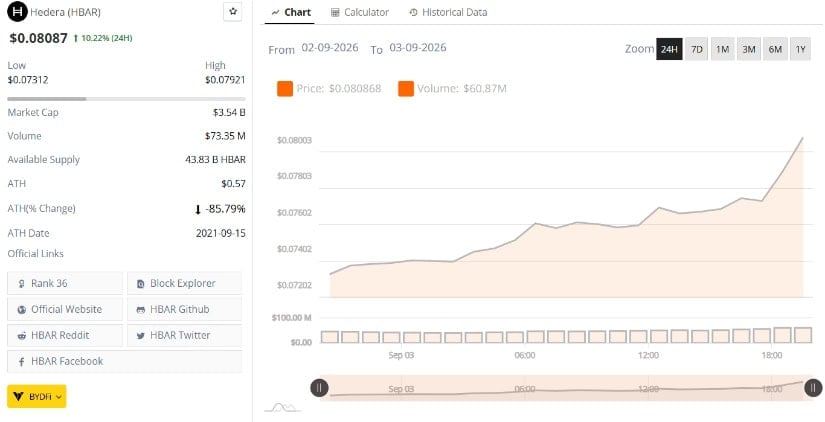Image resolution: width=825 pixels, height=422 pixels.
Task: Click the Facebook f icon
Action: pyautogui.click(x=22, y=362)
